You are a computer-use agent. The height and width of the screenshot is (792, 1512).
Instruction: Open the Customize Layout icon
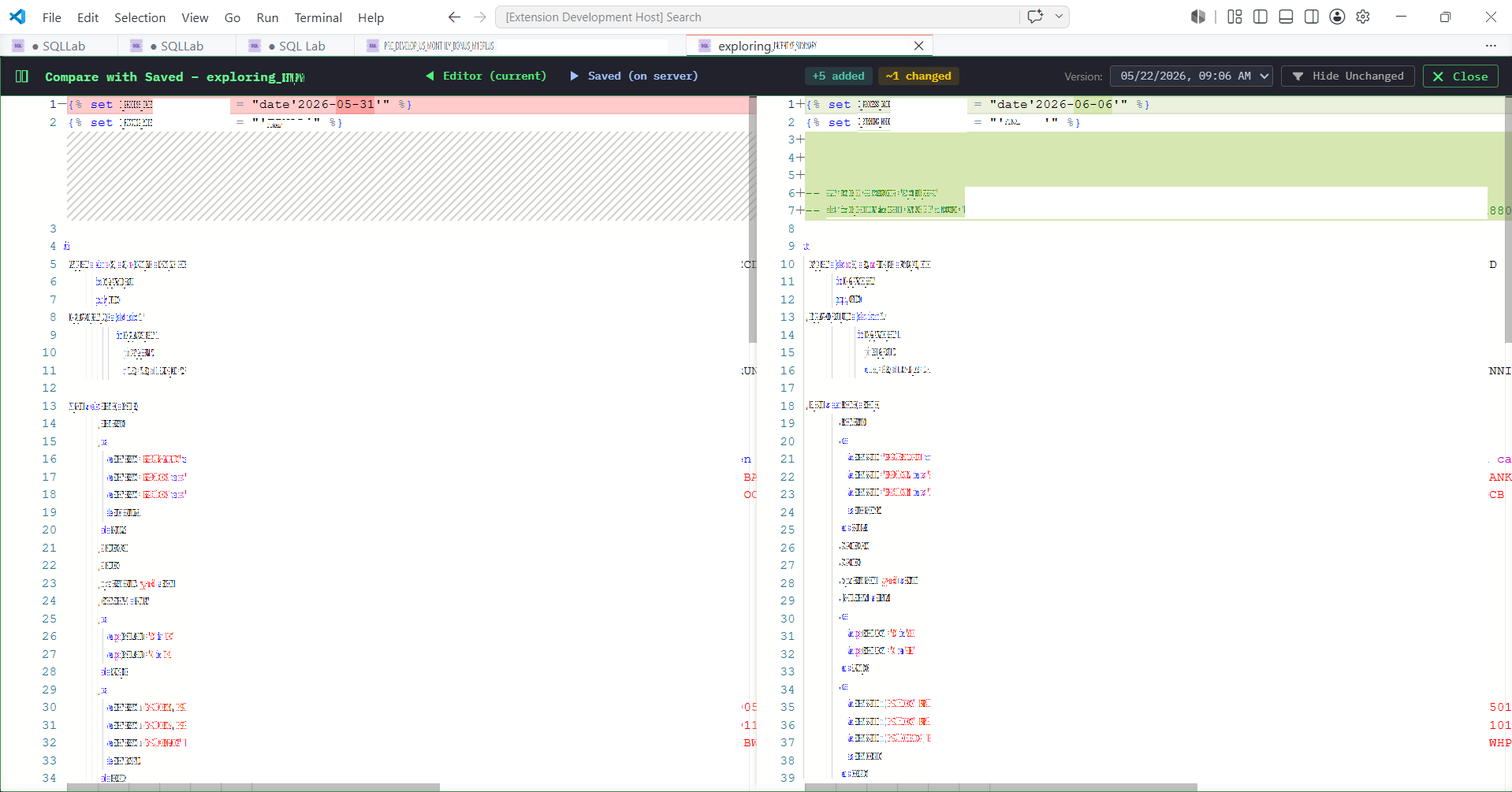click(1235, 17)
